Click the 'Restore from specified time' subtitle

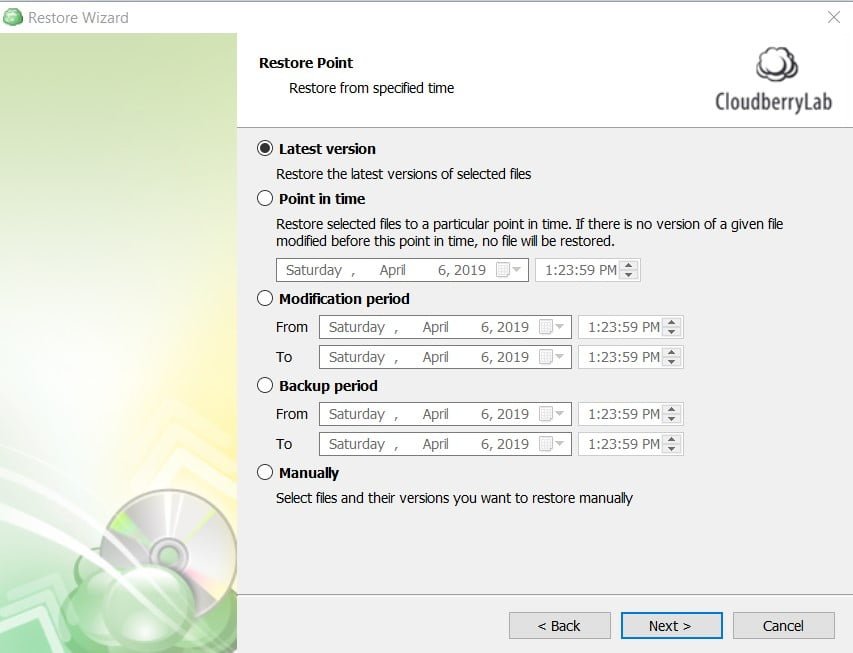coord(372,88)
